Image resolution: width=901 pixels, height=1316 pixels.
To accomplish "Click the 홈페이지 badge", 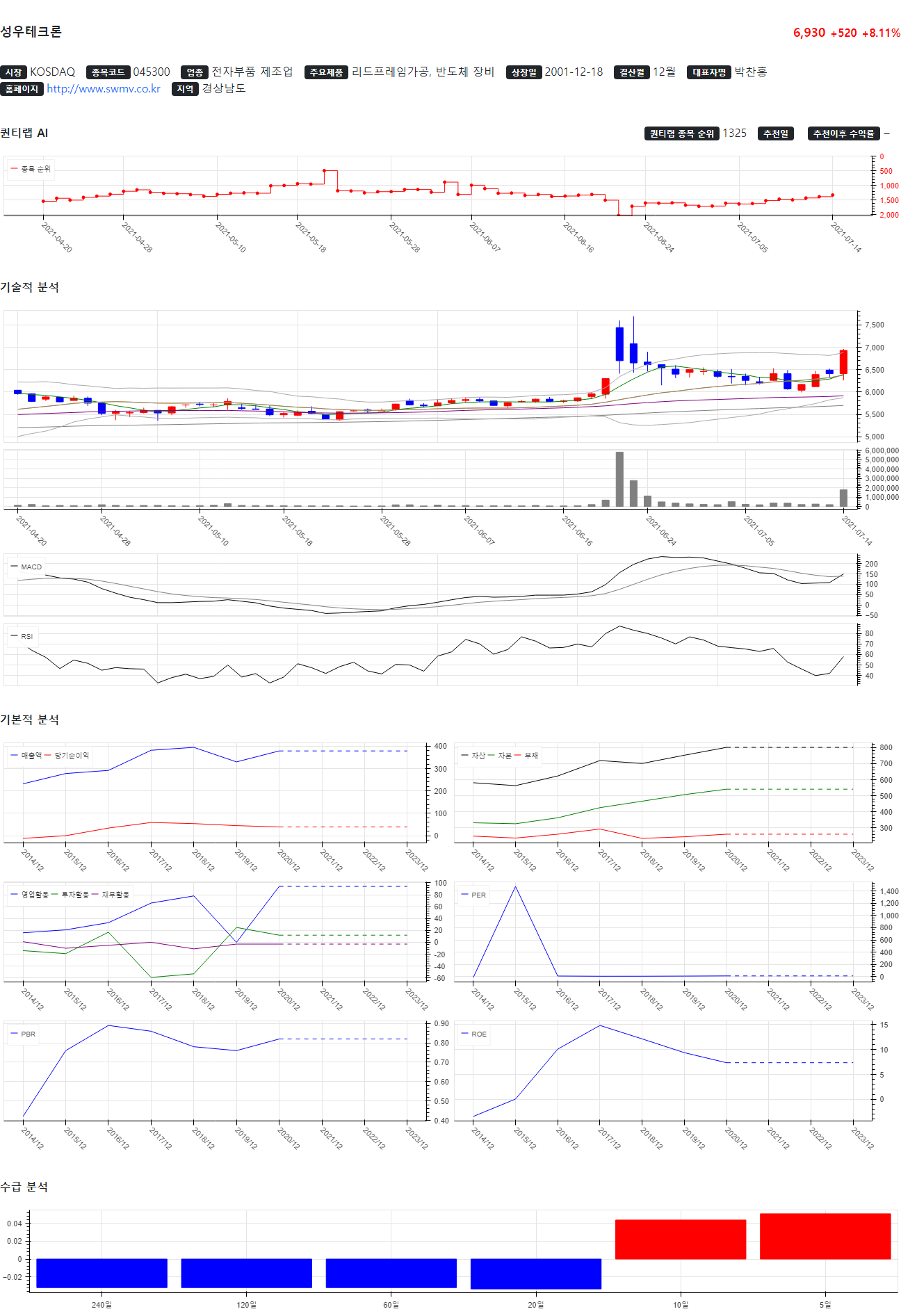I will [22, 89].
